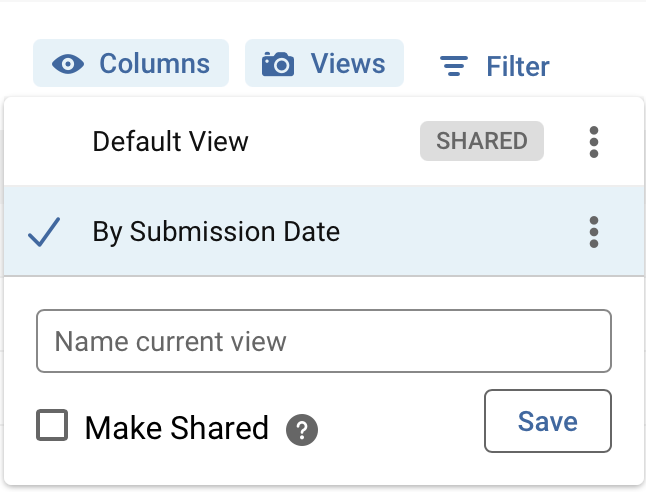Click the Columns label text

(154, 64)
